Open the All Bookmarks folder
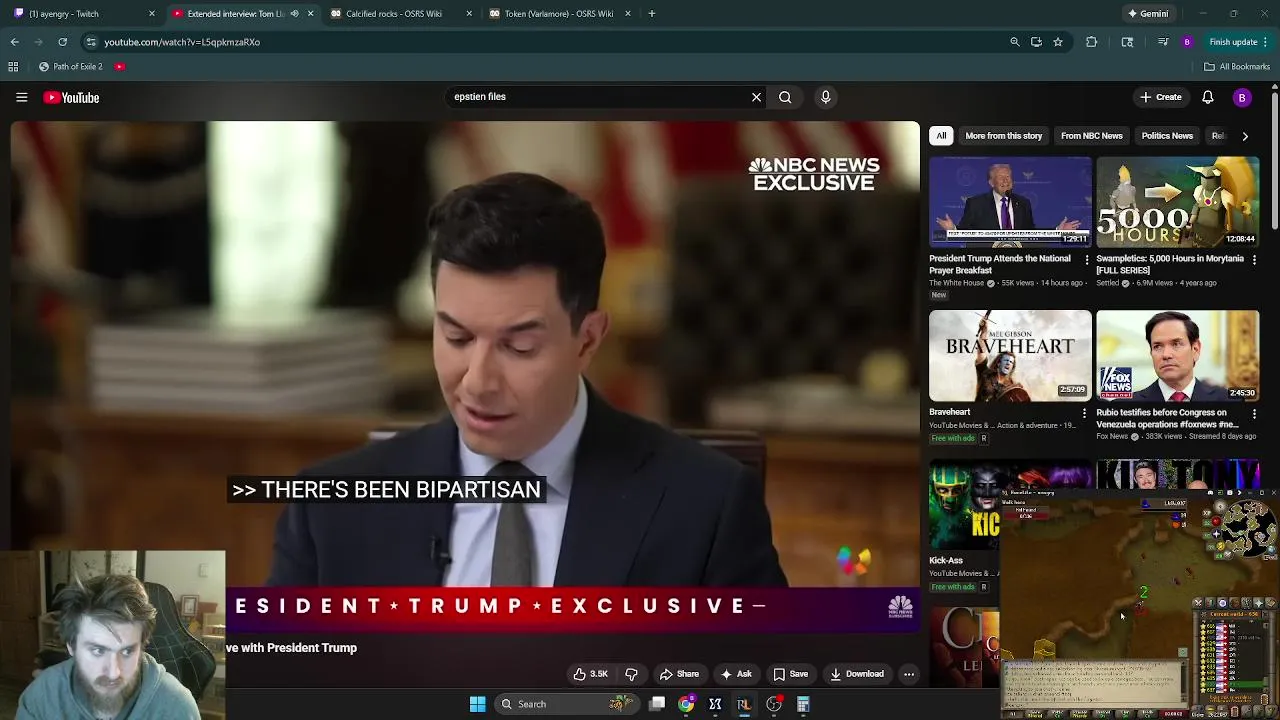The width and height of the screenshot is (1280, 720). click(x=1237, y=67)
